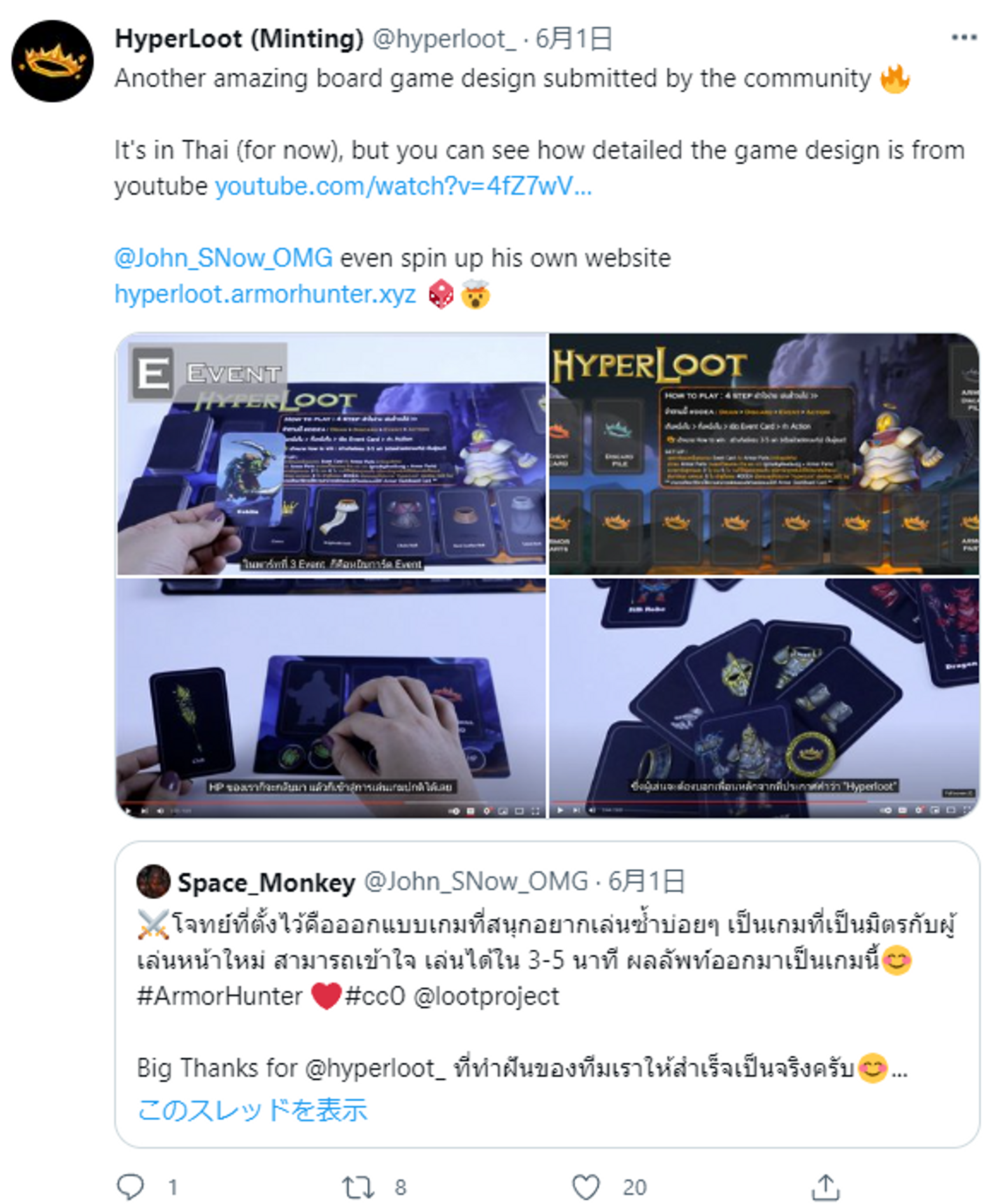
Task: Open the youtube.com/watch link
Action: point(403,187)
